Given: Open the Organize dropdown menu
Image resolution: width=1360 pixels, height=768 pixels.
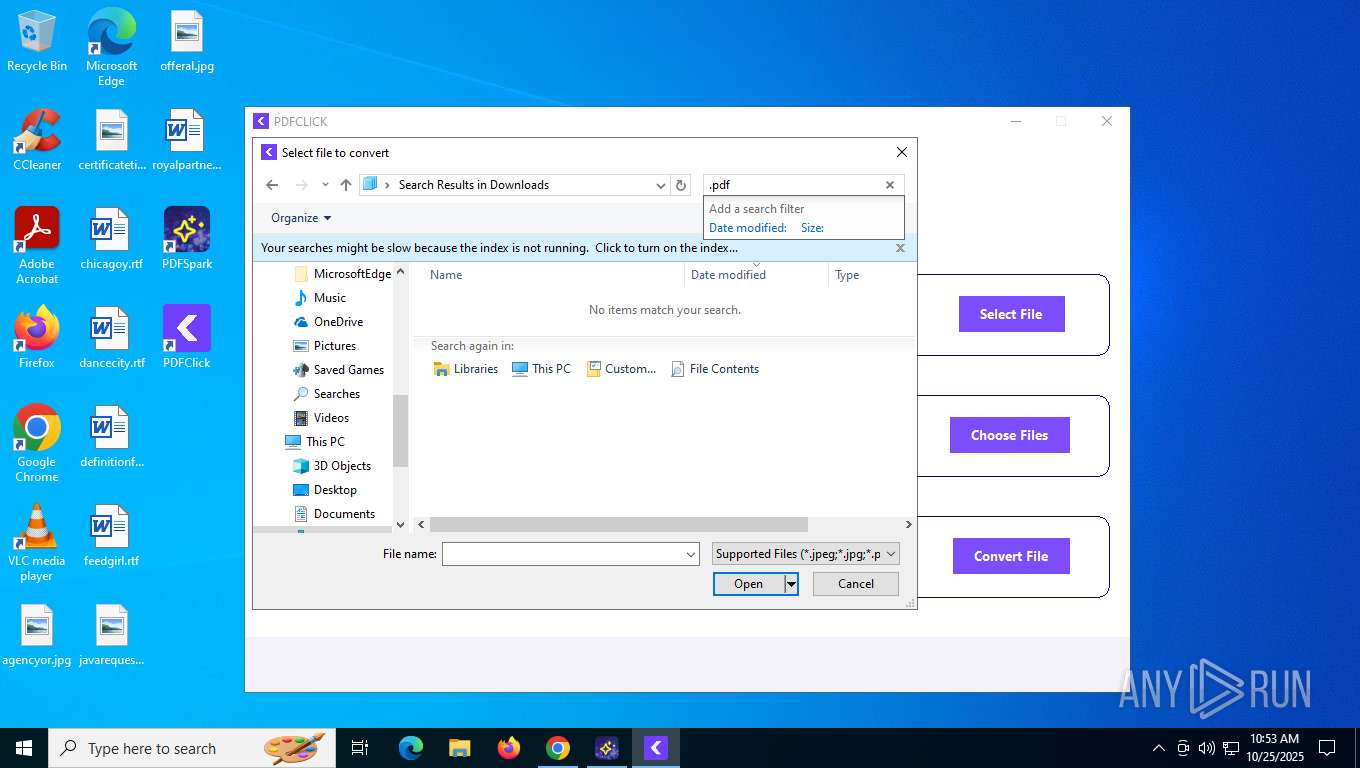Looking at the screenshot, I should (x=301, y=218).
